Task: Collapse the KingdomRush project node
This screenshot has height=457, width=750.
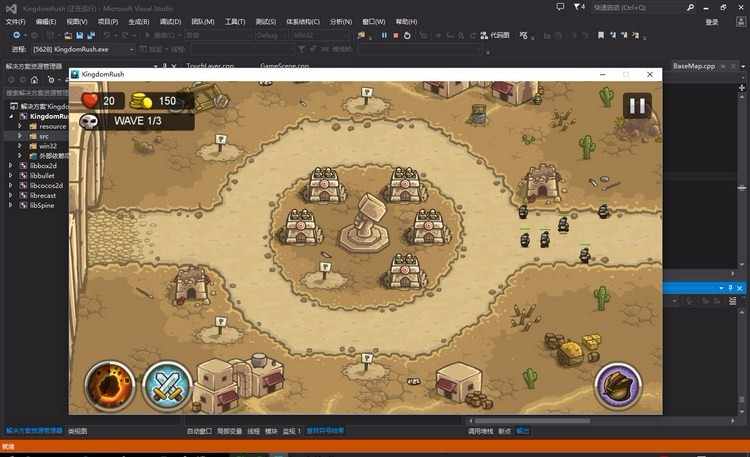Action: point(11,116)
